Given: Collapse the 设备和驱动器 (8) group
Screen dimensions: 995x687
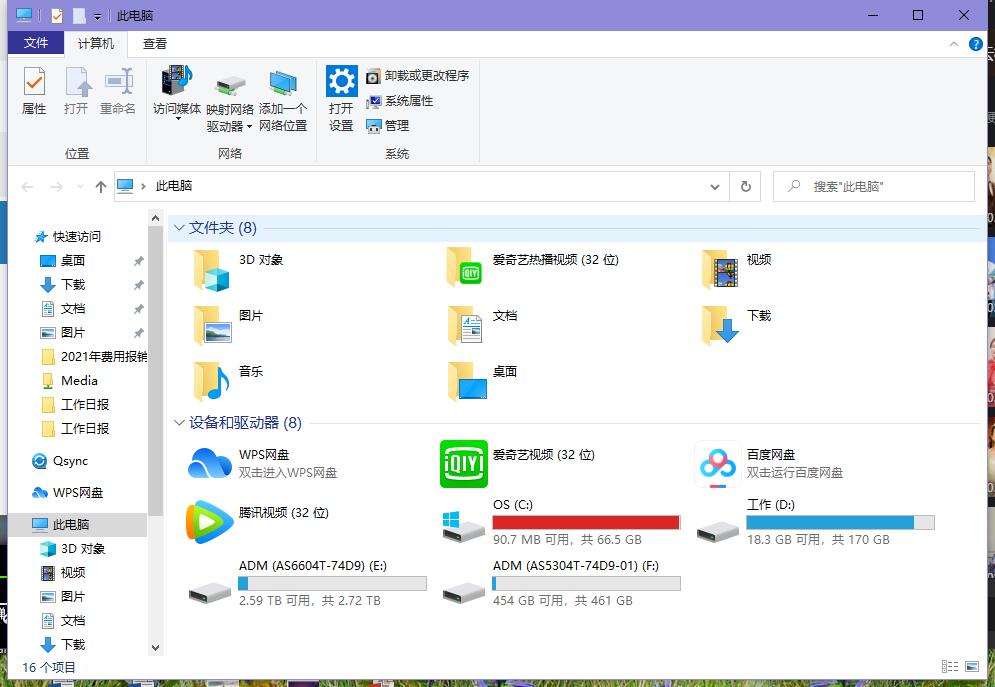Looking at the screenshot, I should coord(179,422).
